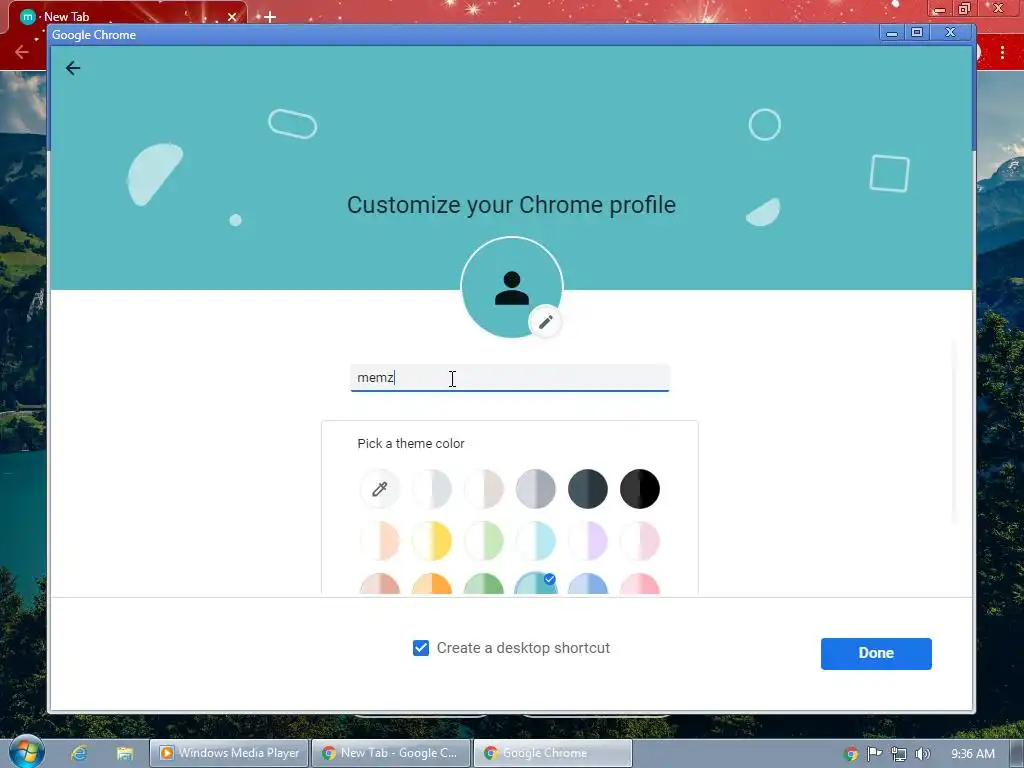This screenshot has width=1024, height=768.
Task: Click the dialog's vertical scrollbar
Action: coord(954,431)
